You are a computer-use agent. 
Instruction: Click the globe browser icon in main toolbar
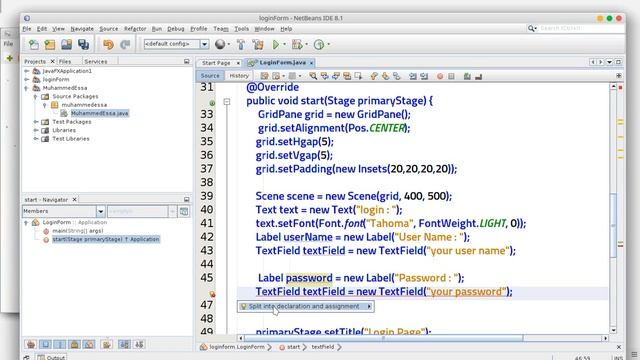(x=220, y=44)
